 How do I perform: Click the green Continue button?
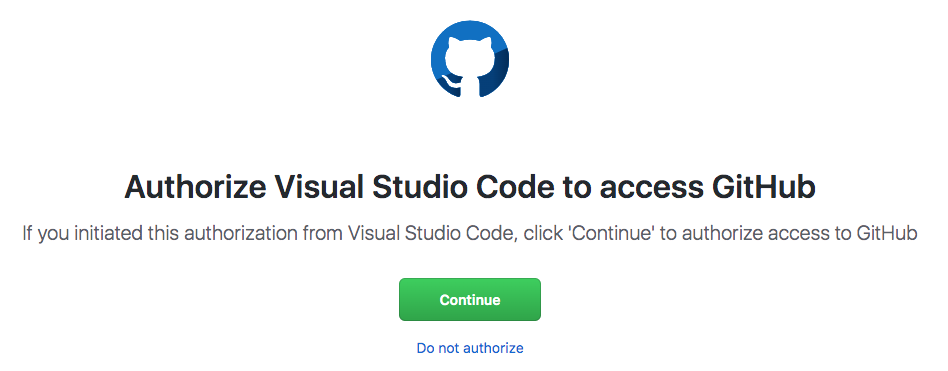(x=470, y=300)
